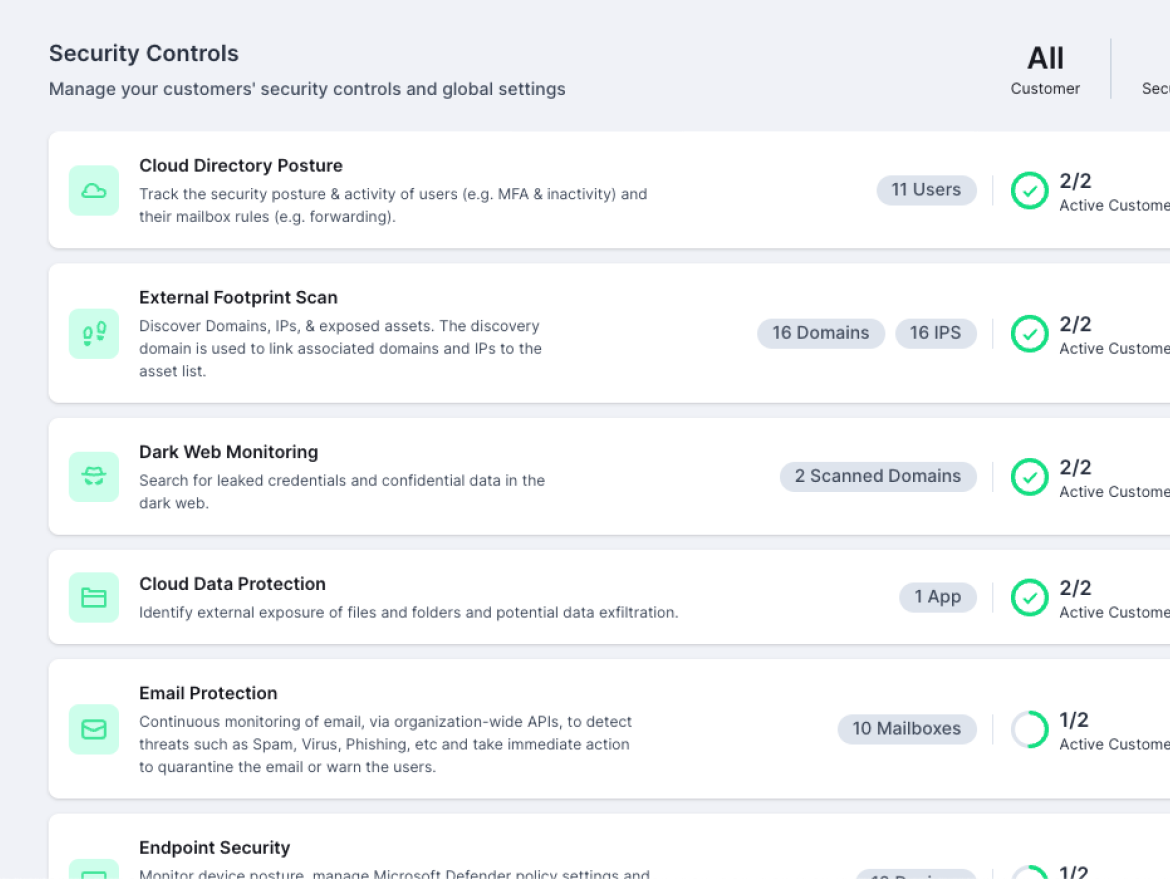The height and width of the screenshot is (879, 1170).
Task: Click Cloud Data Protection checkmark status icon
Action: point(1029,597)
